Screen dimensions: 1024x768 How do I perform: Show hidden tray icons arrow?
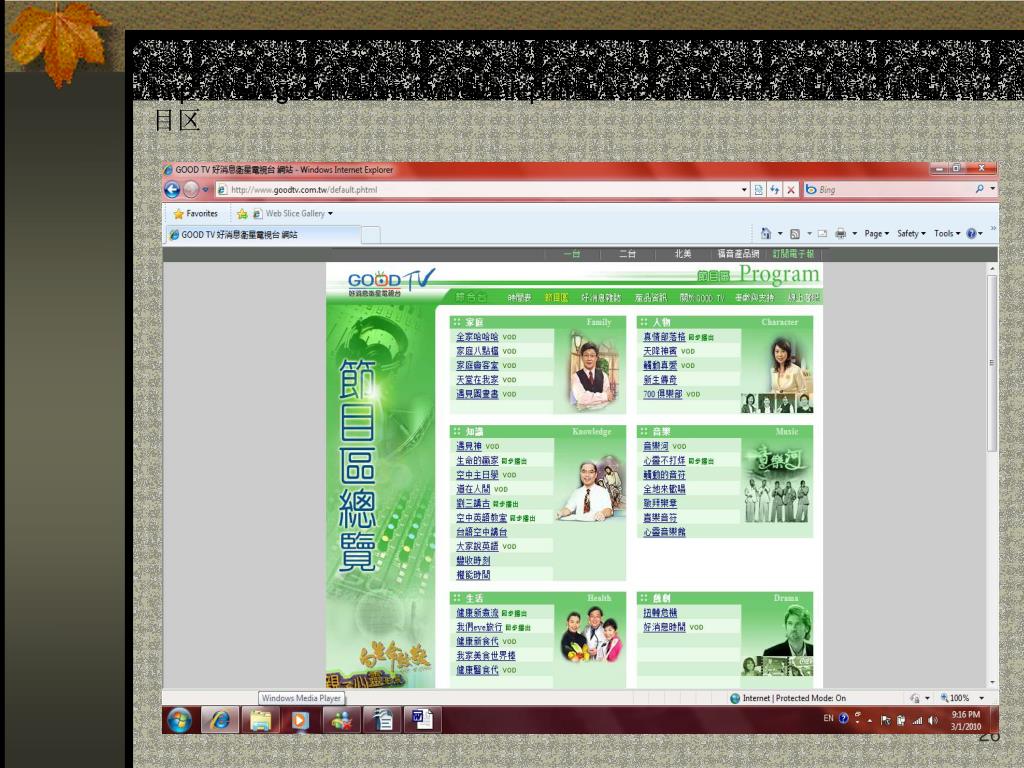click(870, 720)
